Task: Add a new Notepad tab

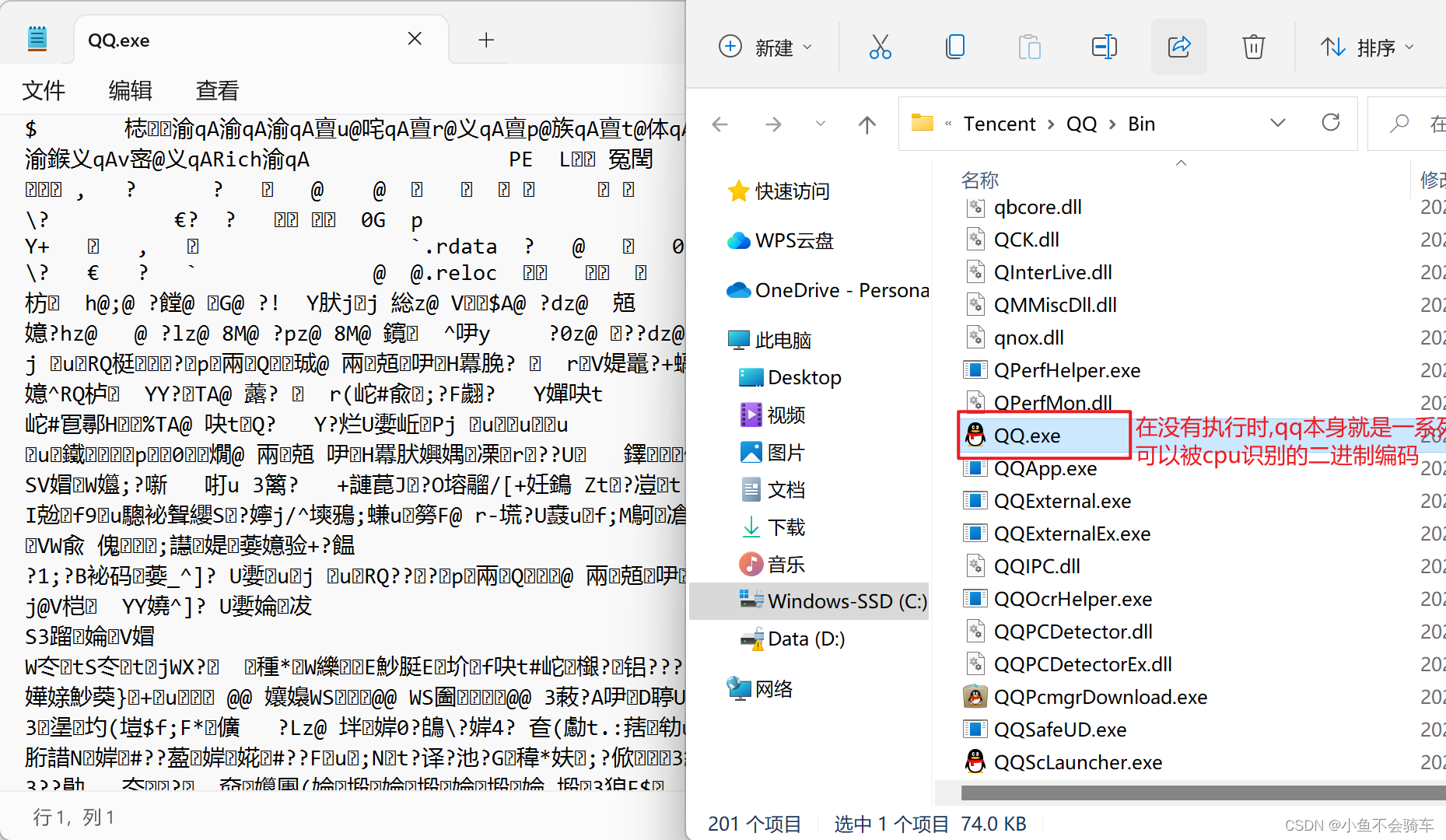Action: click(x=486, y=40)
